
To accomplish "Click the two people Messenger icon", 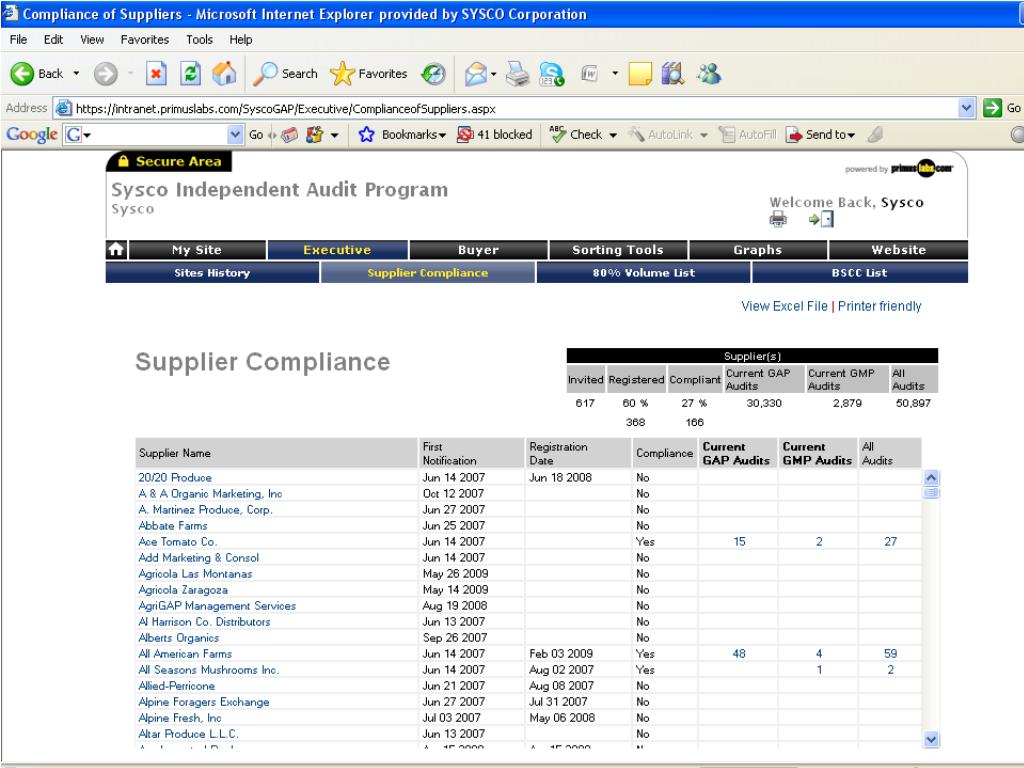I will 709,74.
